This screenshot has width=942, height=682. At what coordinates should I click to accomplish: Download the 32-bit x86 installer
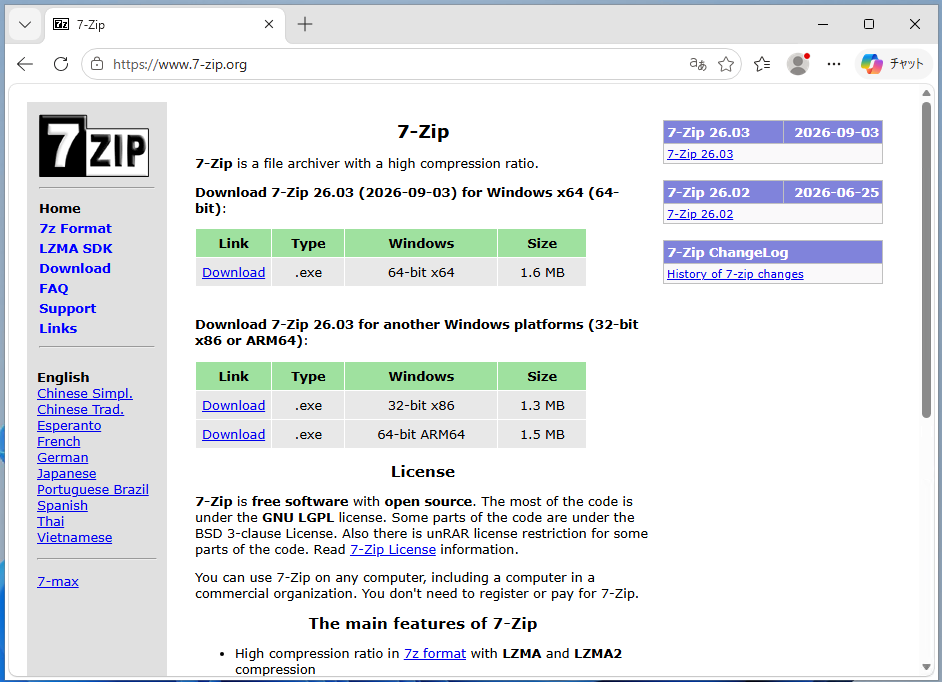coord(234,406)
